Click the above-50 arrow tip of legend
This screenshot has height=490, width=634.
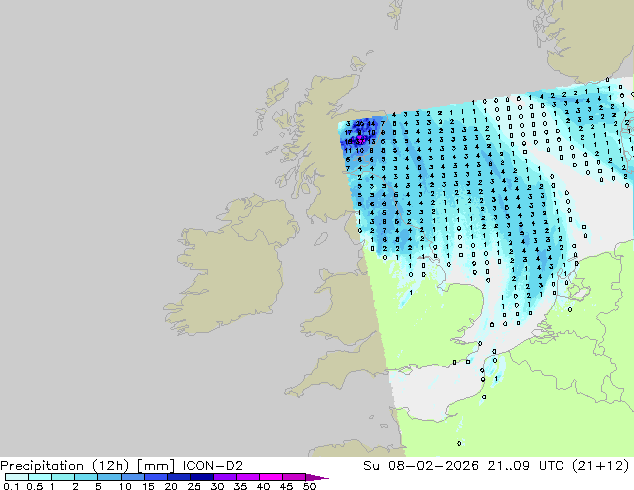(x=317, y=477)
